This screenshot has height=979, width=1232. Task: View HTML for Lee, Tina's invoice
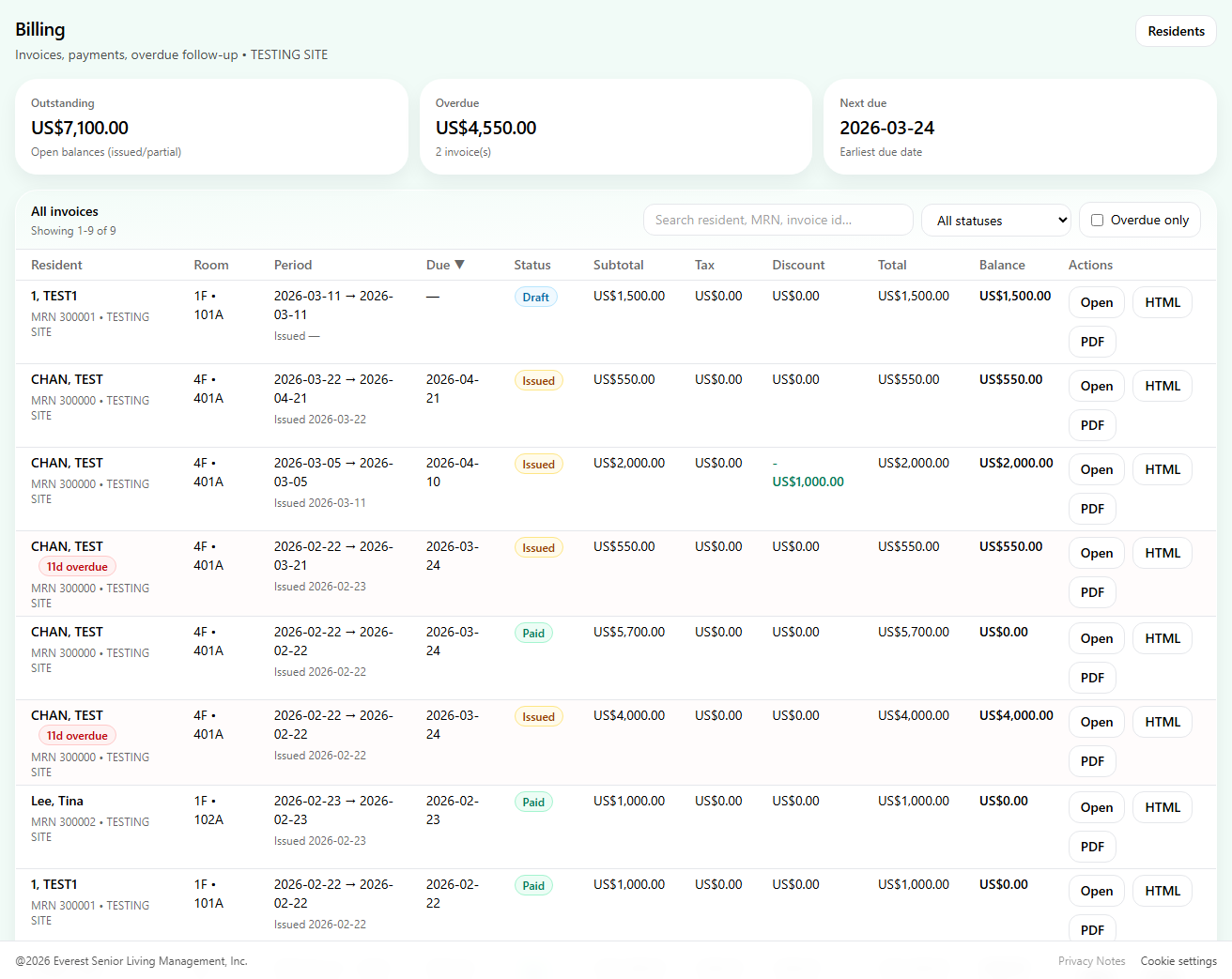1162,807
